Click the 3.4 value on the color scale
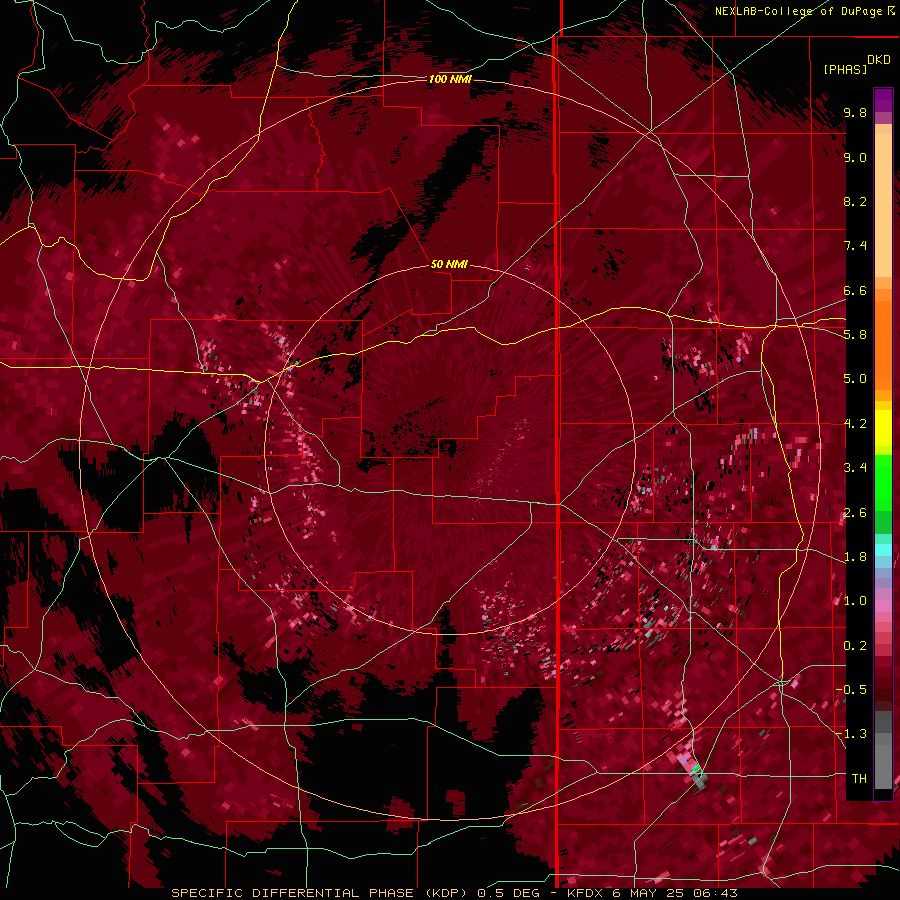The image size is (900, 900). click(855, 468)
